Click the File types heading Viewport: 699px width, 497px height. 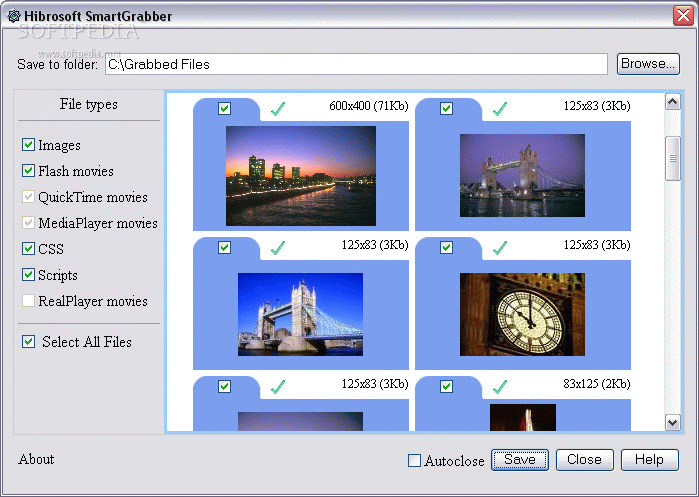click(x=89, y=104)
